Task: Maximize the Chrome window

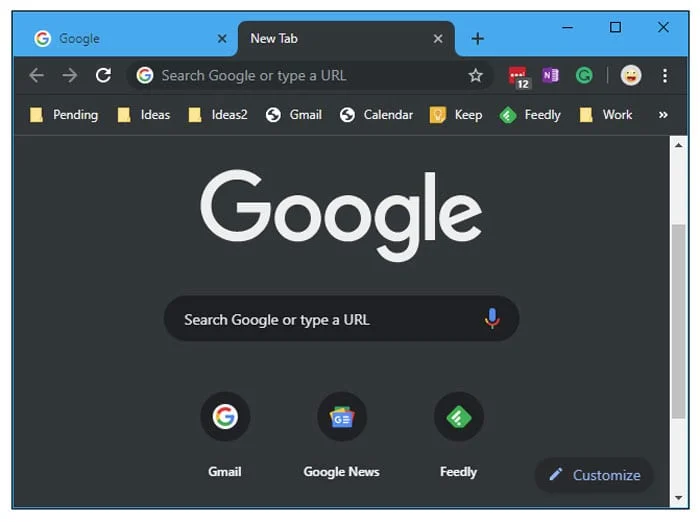Action: (615, 28)
